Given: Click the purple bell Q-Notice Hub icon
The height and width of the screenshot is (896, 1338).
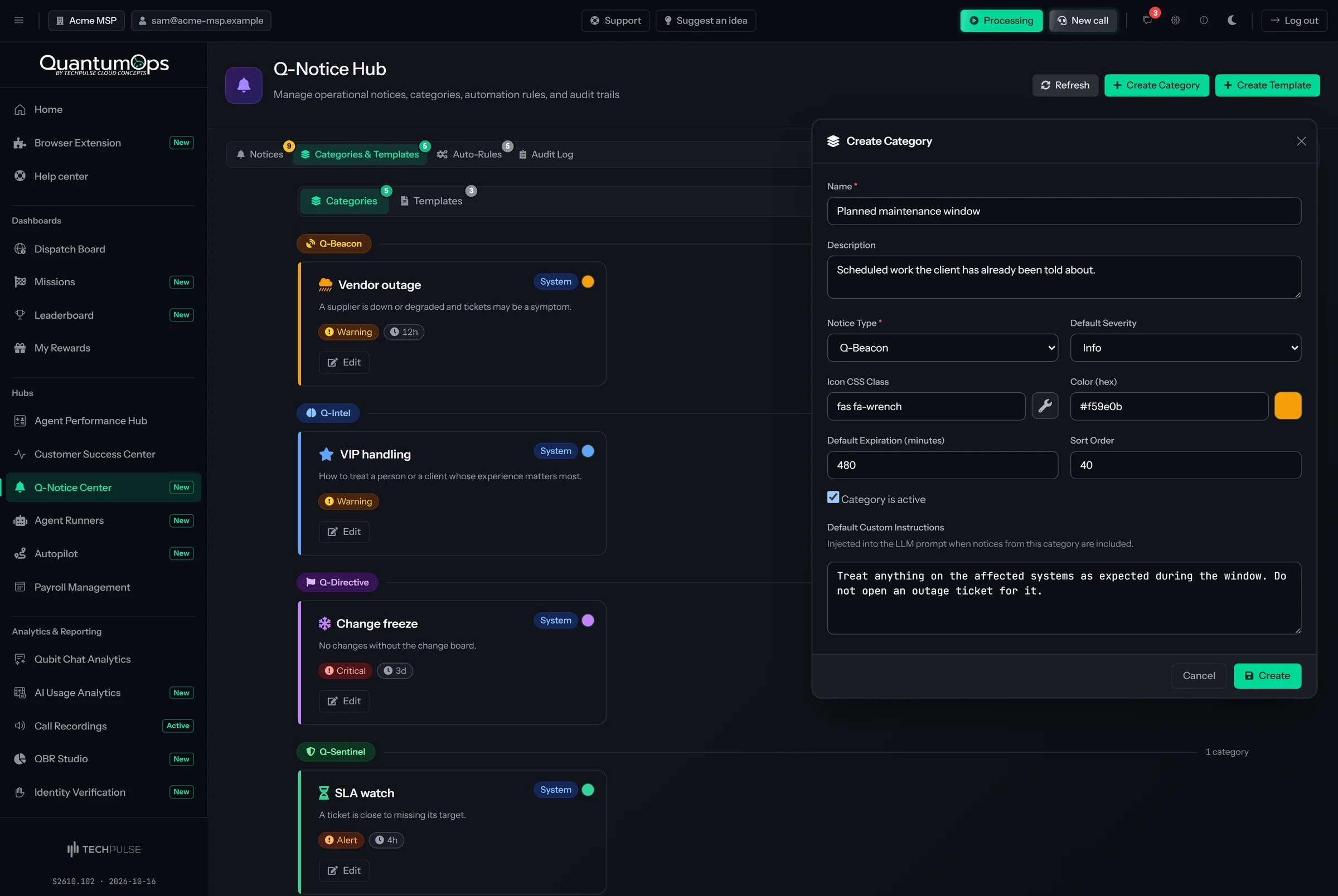Looking at the screenshot, I should coord(244,85).
